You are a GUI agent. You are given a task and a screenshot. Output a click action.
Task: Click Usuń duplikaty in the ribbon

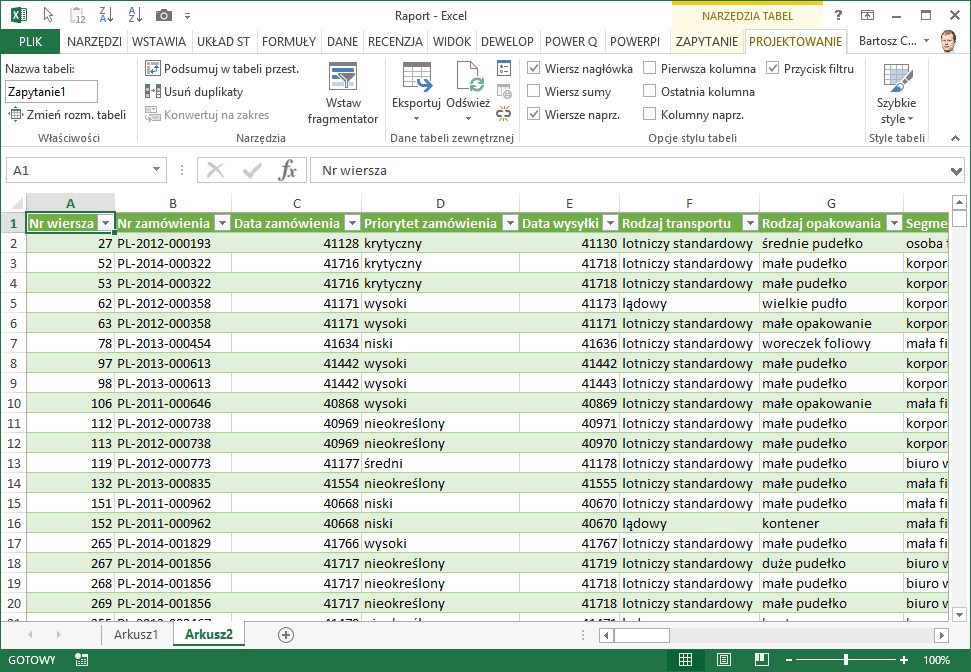(x=194, y=91)
